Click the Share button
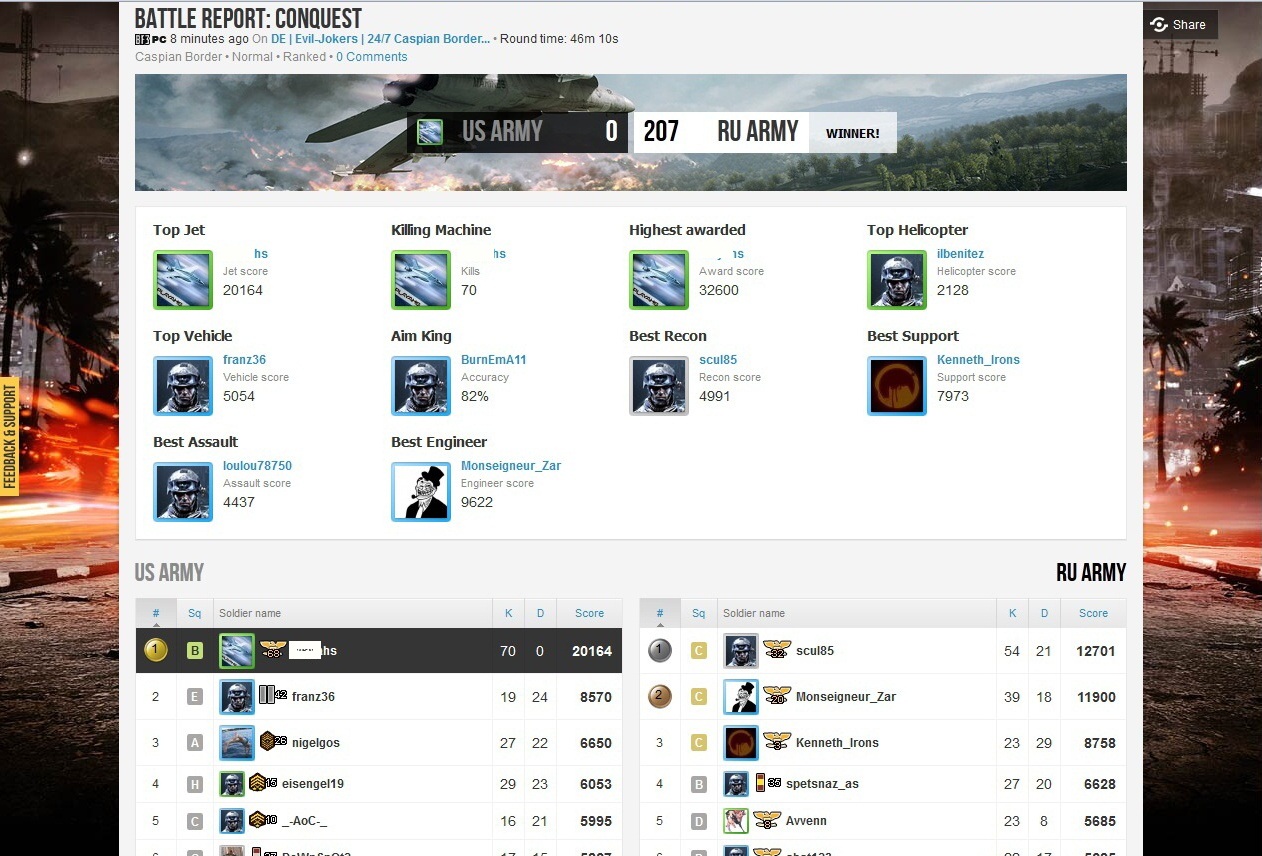The image size is (1262, 856). pyautogui.click(x=1180, y=24)
